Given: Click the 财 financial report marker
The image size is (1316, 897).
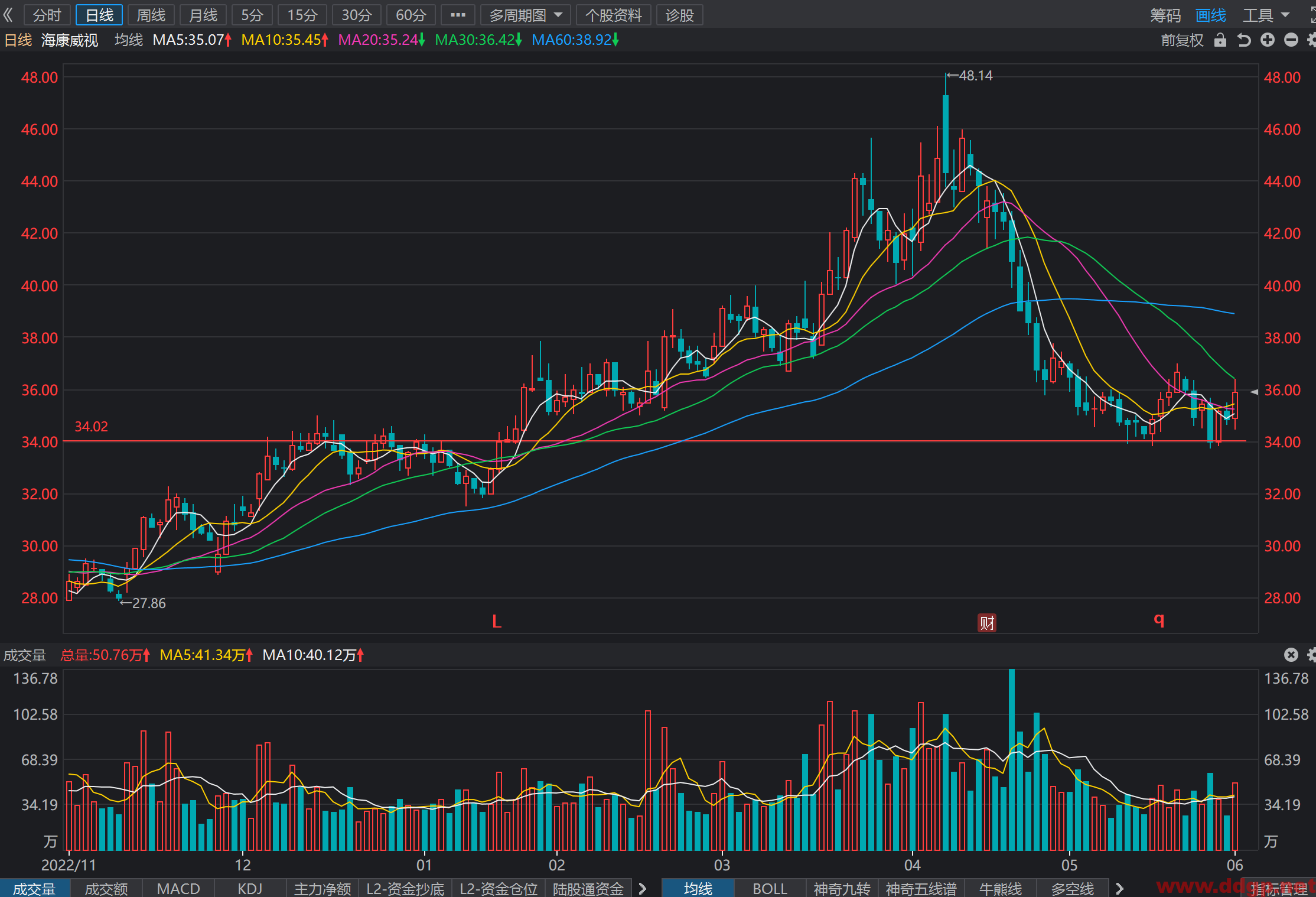Looking at the screenshot, I should 987,622.
